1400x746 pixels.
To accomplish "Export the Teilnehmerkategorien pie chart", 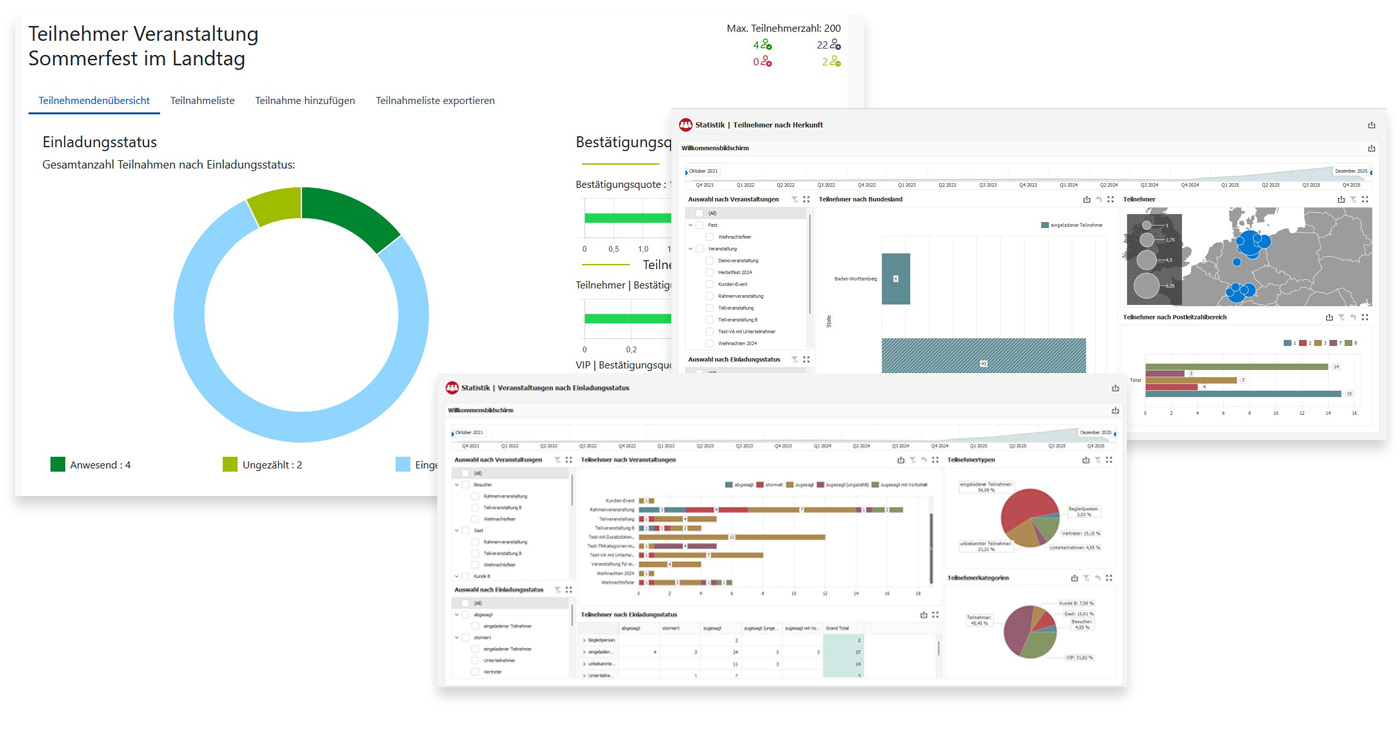I will (x=1073, y=579).
